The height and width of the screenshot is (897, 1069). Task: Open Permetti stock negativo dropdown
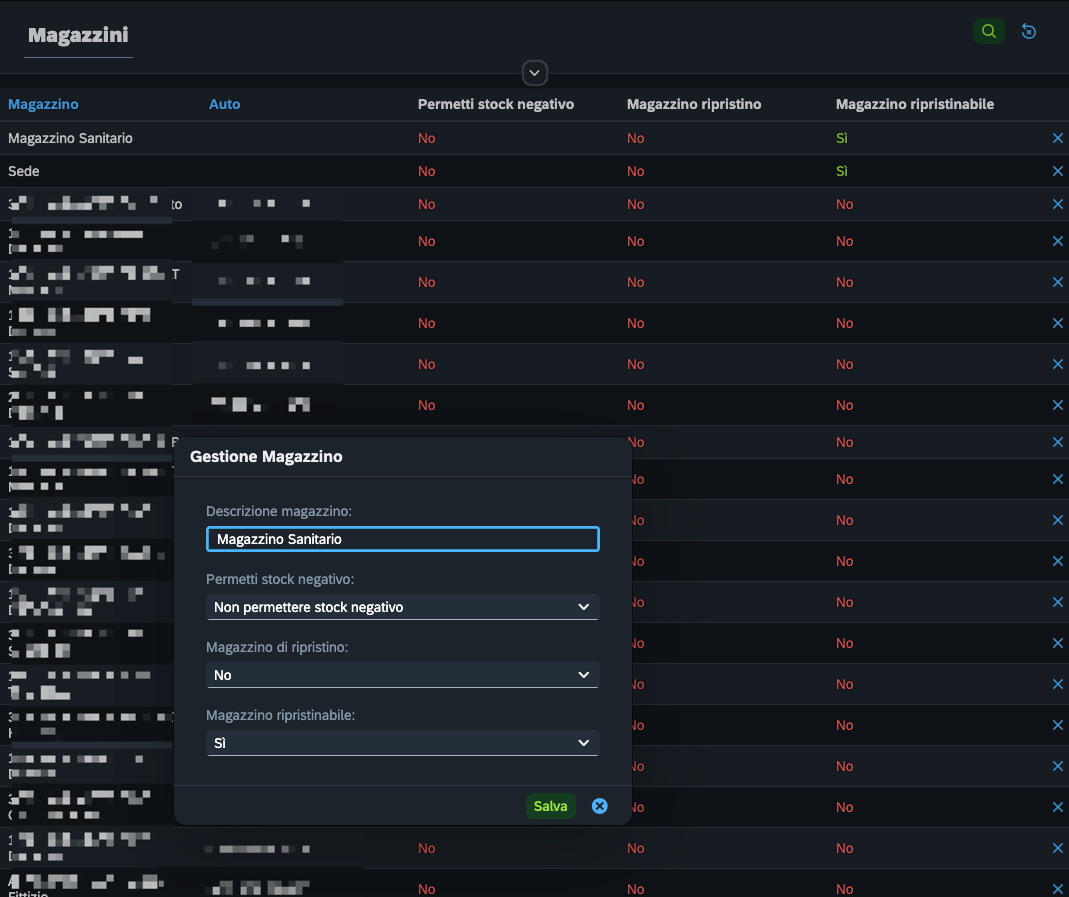pos(402,607)
